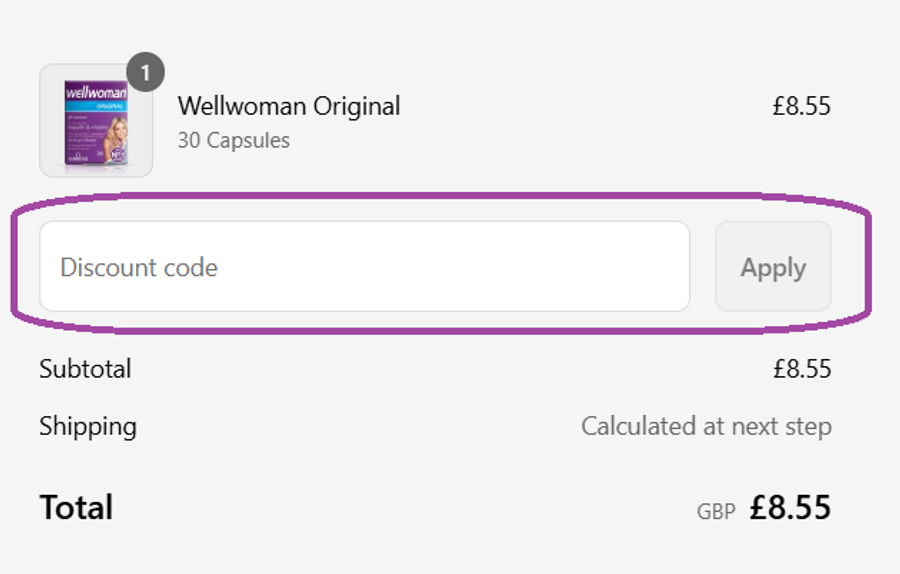Click the quantity badge showing 1

[146, 73]
